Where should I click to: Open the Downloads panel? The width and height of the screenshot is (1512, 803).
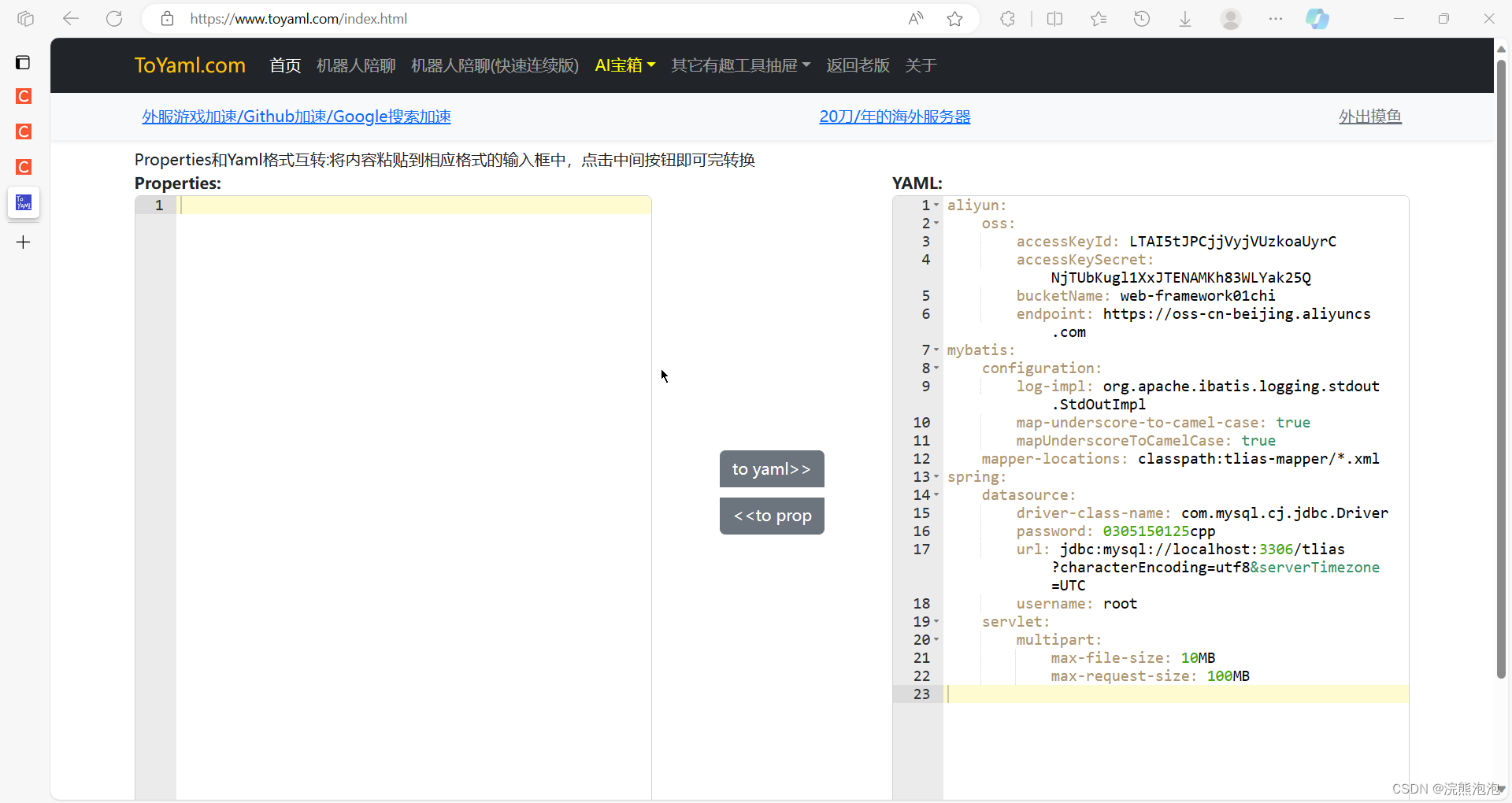point(1184,18)
